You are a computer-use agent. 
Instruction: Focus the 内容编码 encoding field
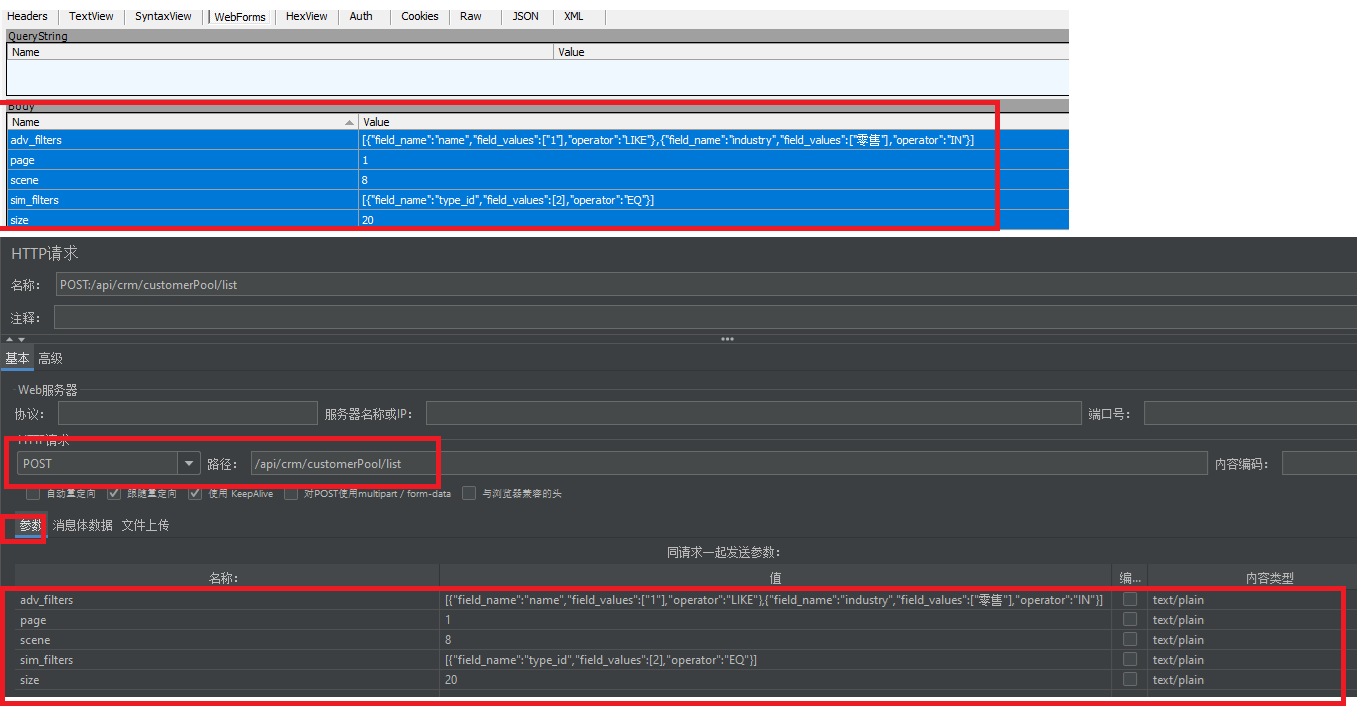(1319, 464)
